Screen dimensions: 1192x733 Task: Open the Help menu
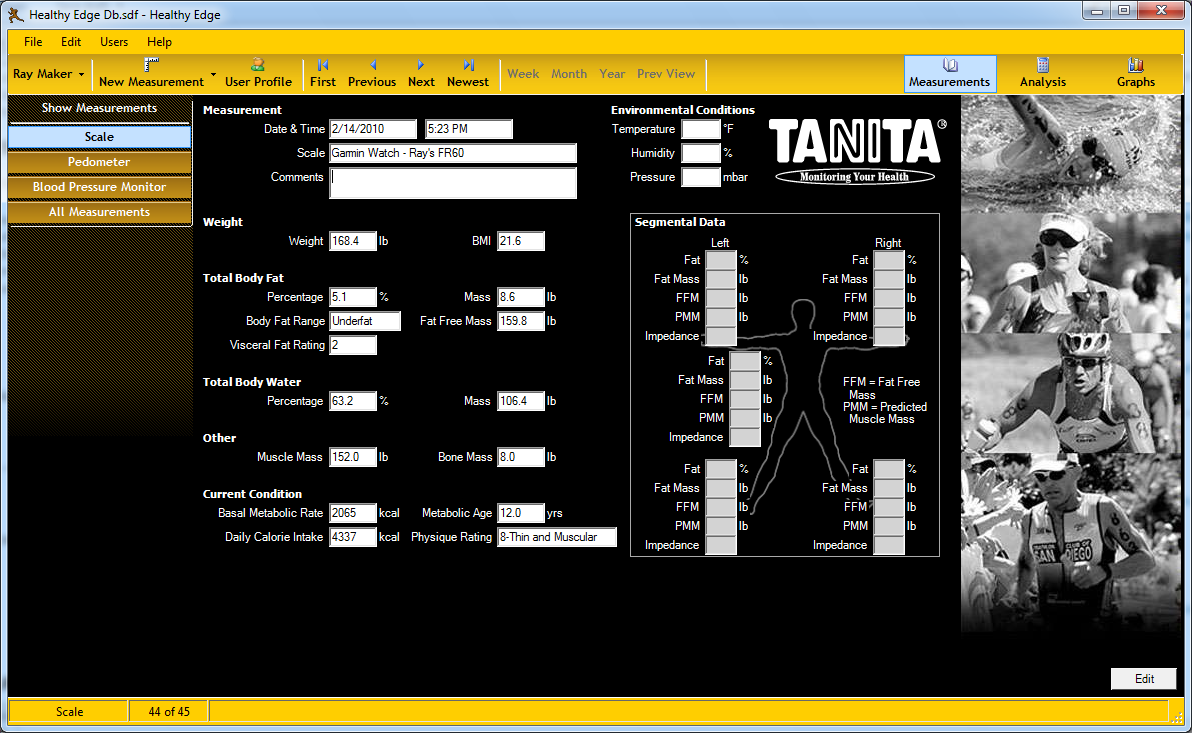[x=159, y=42]
